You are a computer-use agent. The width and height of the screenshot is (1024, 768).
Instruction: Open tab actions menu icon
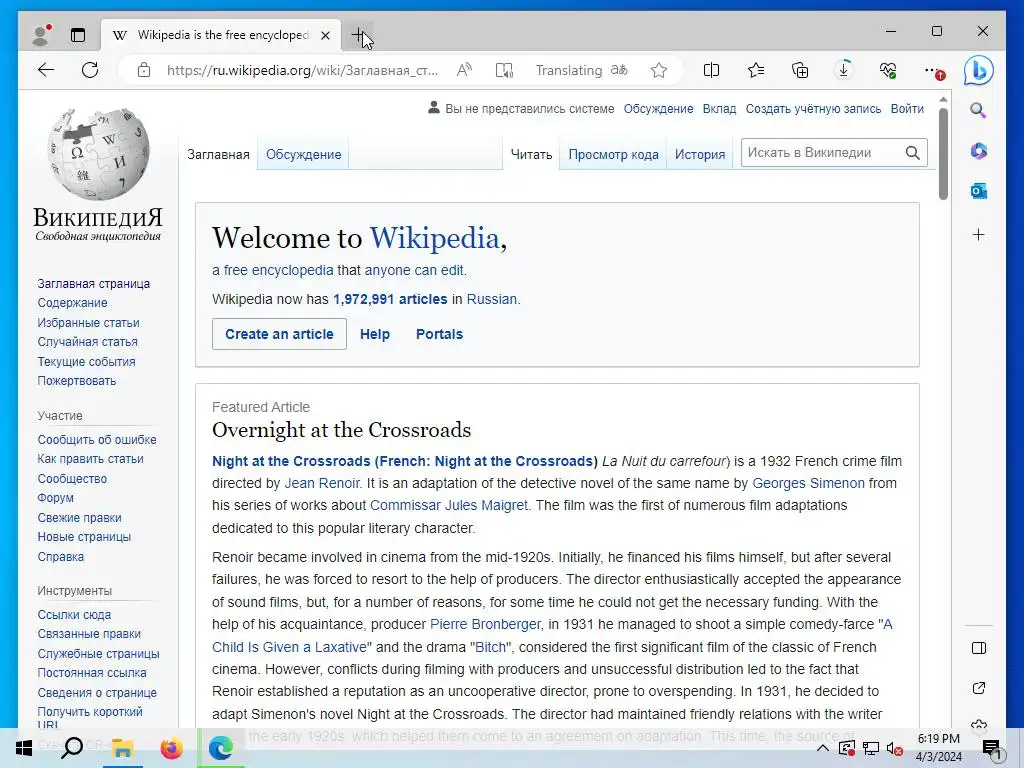click(x=78, y=35)
